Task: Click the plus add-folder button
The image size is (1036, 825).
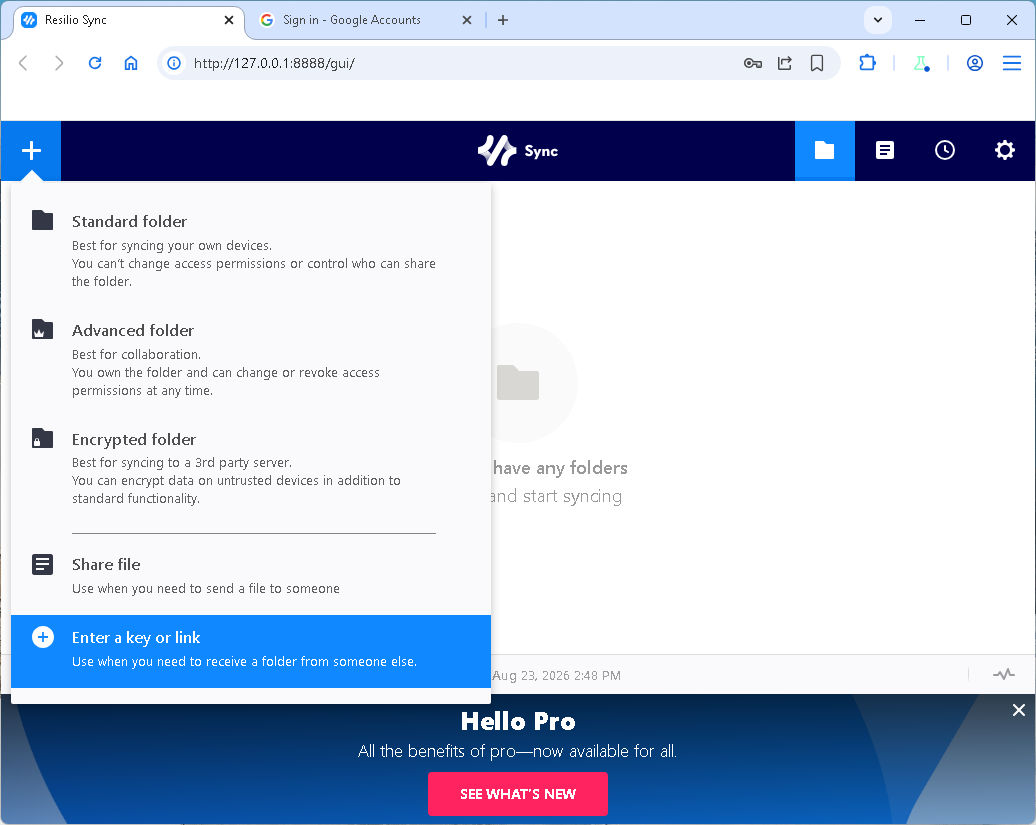Action: (x=31, y=151)
